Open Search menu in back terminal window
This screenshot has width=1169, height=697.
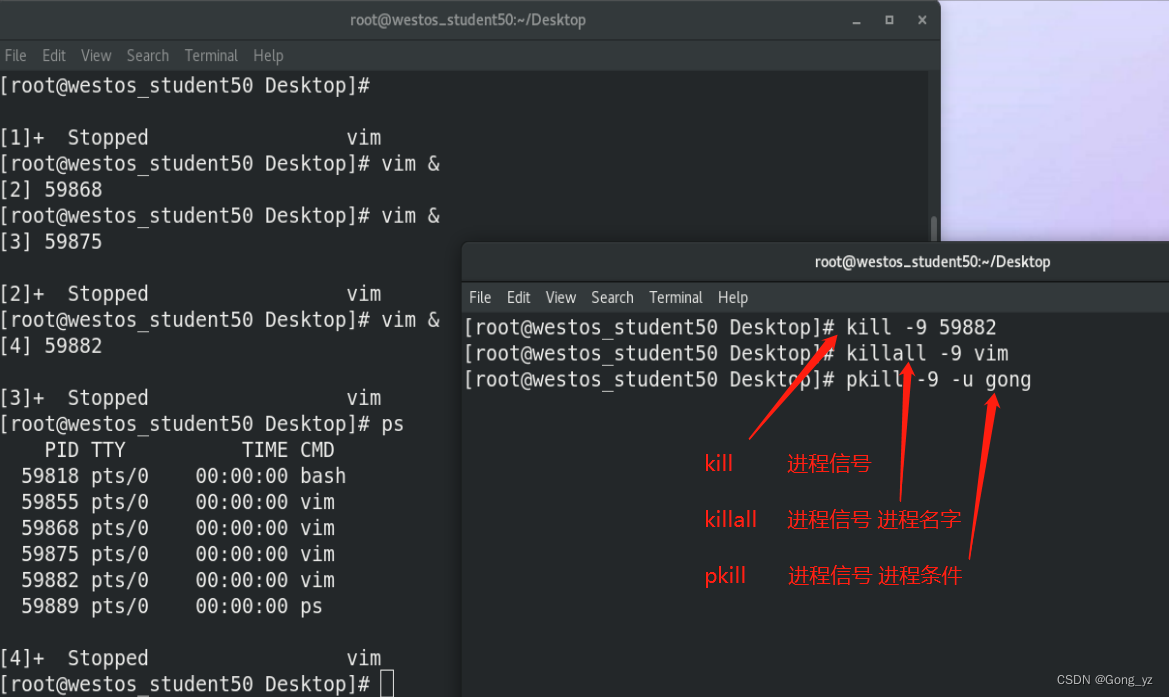point(148,56)
